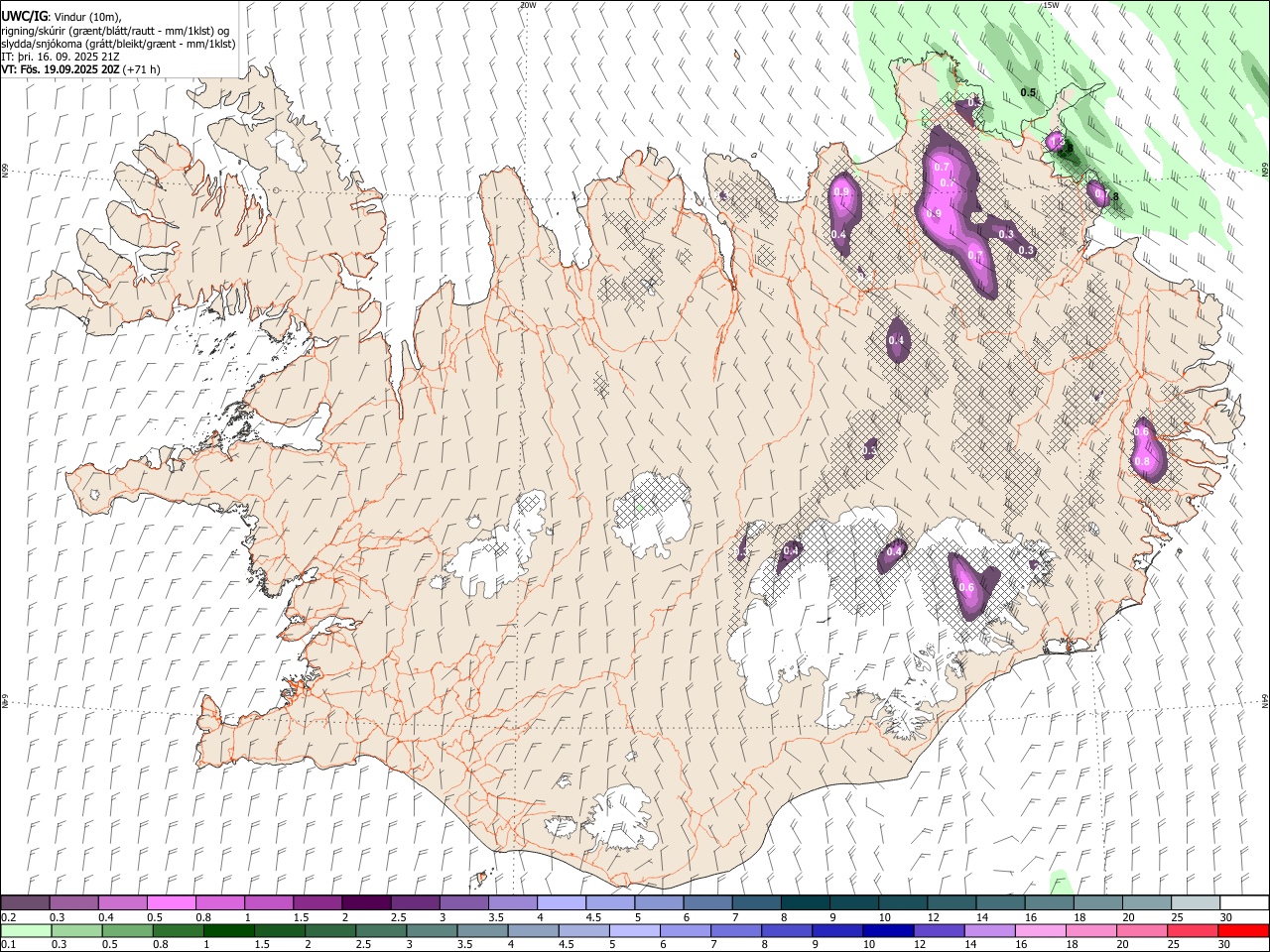Click the 'rigning/skúrir (grænt/blátt/rautt - mm/1klst) og' line
This screenshot has width=1270, height=952.
point(116,31)
